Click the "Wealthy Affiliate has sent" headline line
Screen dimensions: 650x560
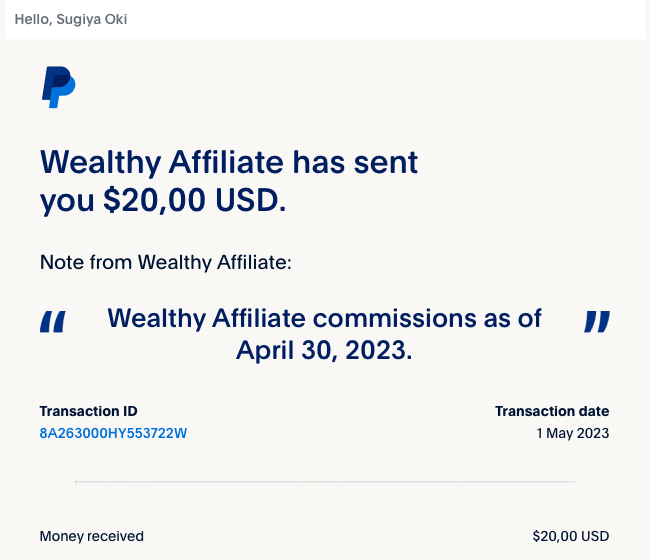click(229, 162)
